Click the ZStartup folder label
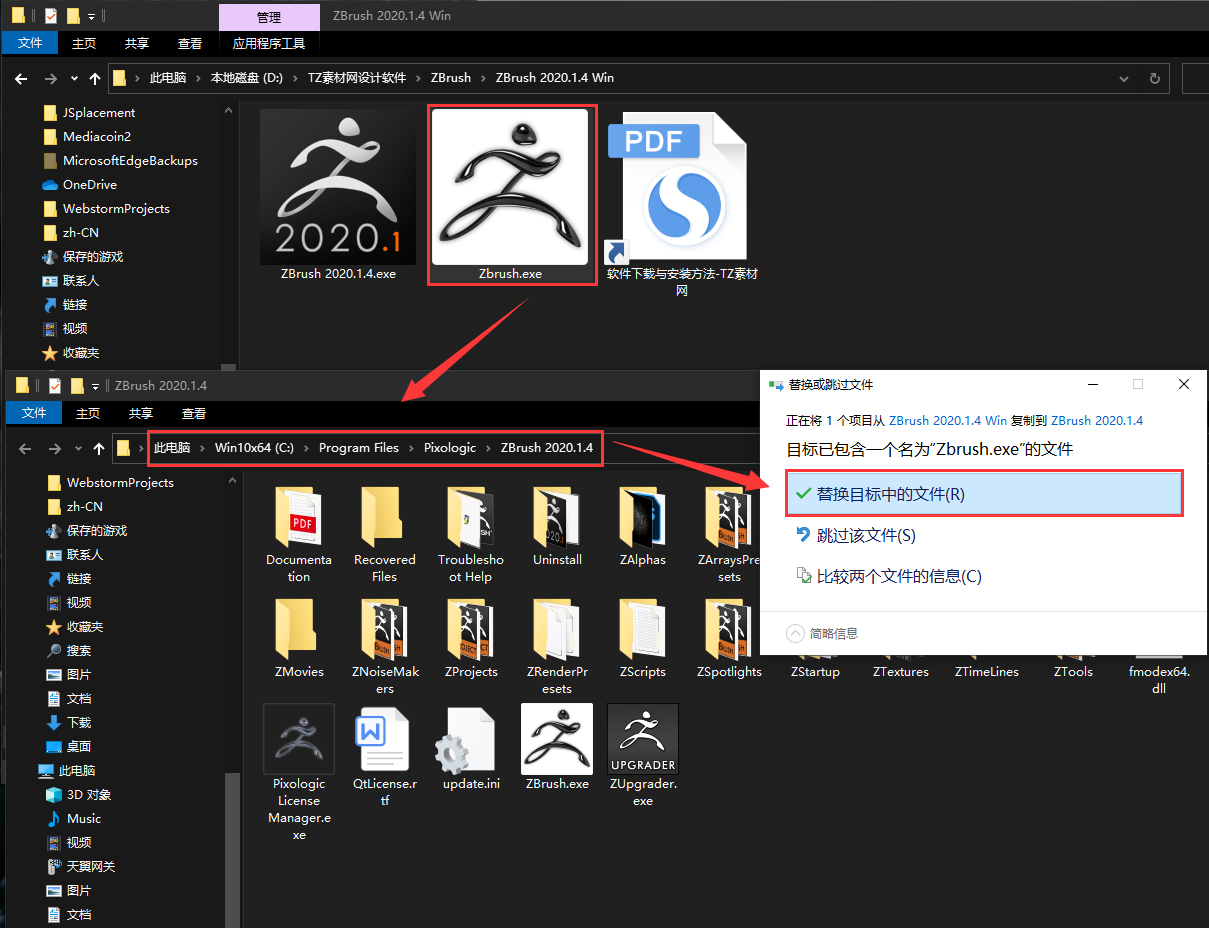This screenshot has width=1209, height=928. coord(815,672)
